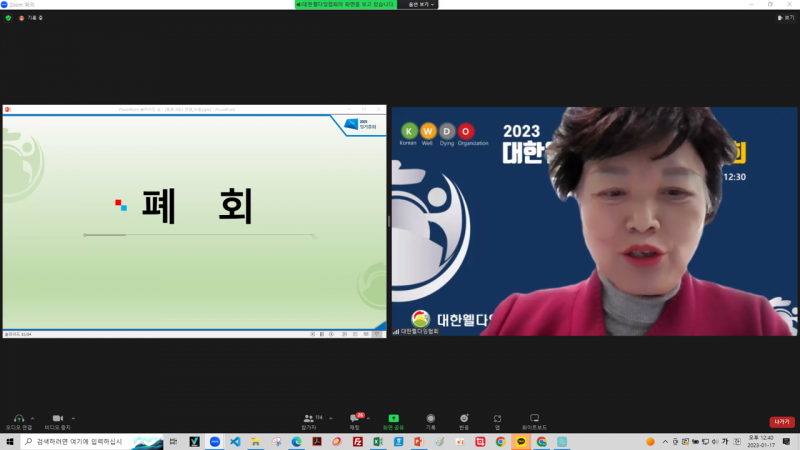Screen dimensions: 800x450
Task: Expand video options arrow next to camera
Action: (x=73, y=418)
